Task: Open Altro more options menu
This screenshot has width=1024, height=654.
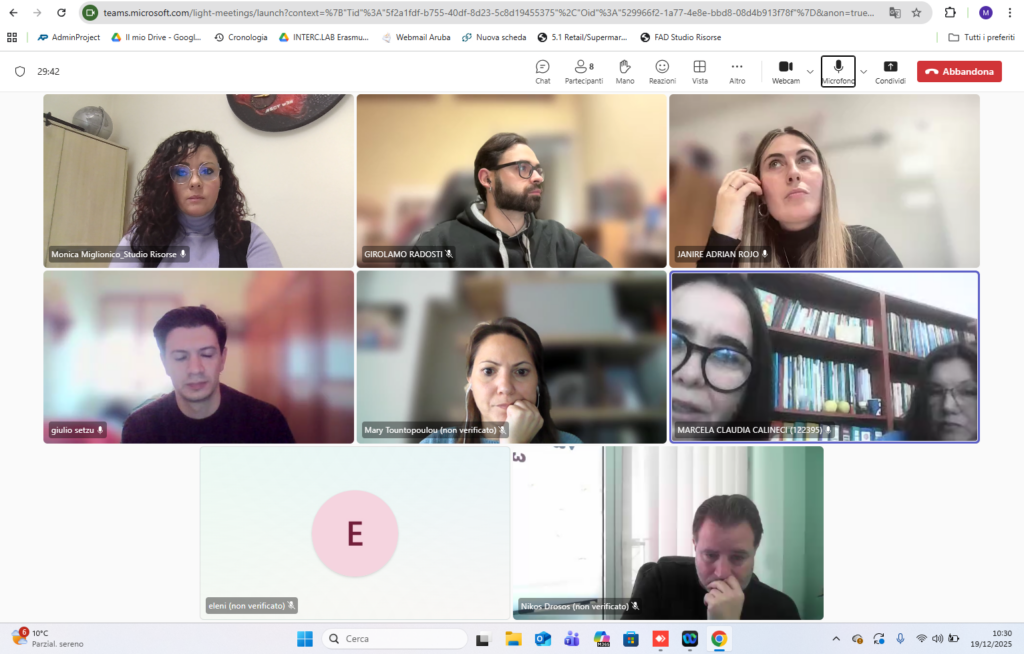Action: [737, 72]
